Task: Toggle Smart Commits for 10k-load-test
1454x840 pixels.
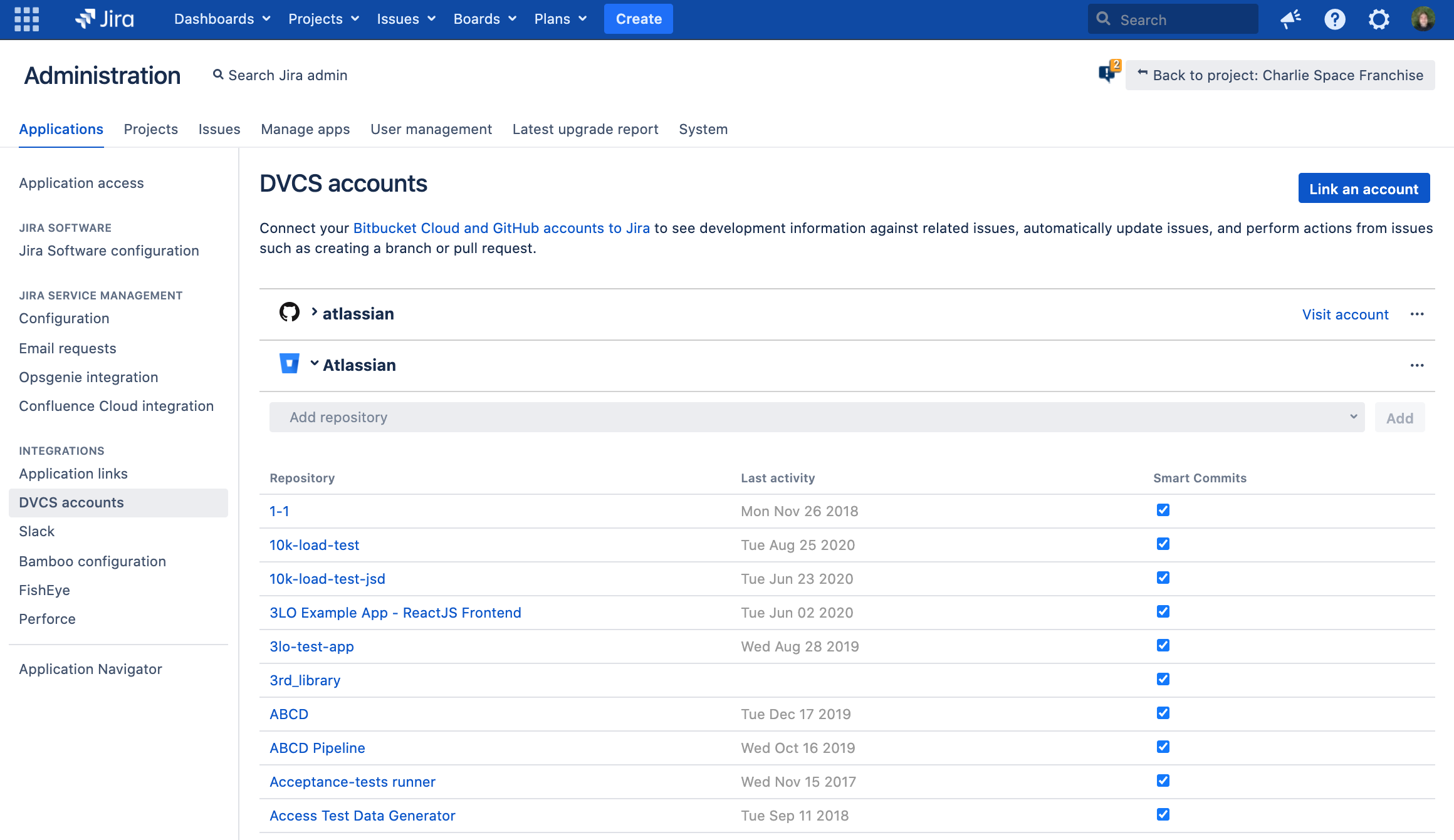Action: (x=1163, y=544)
